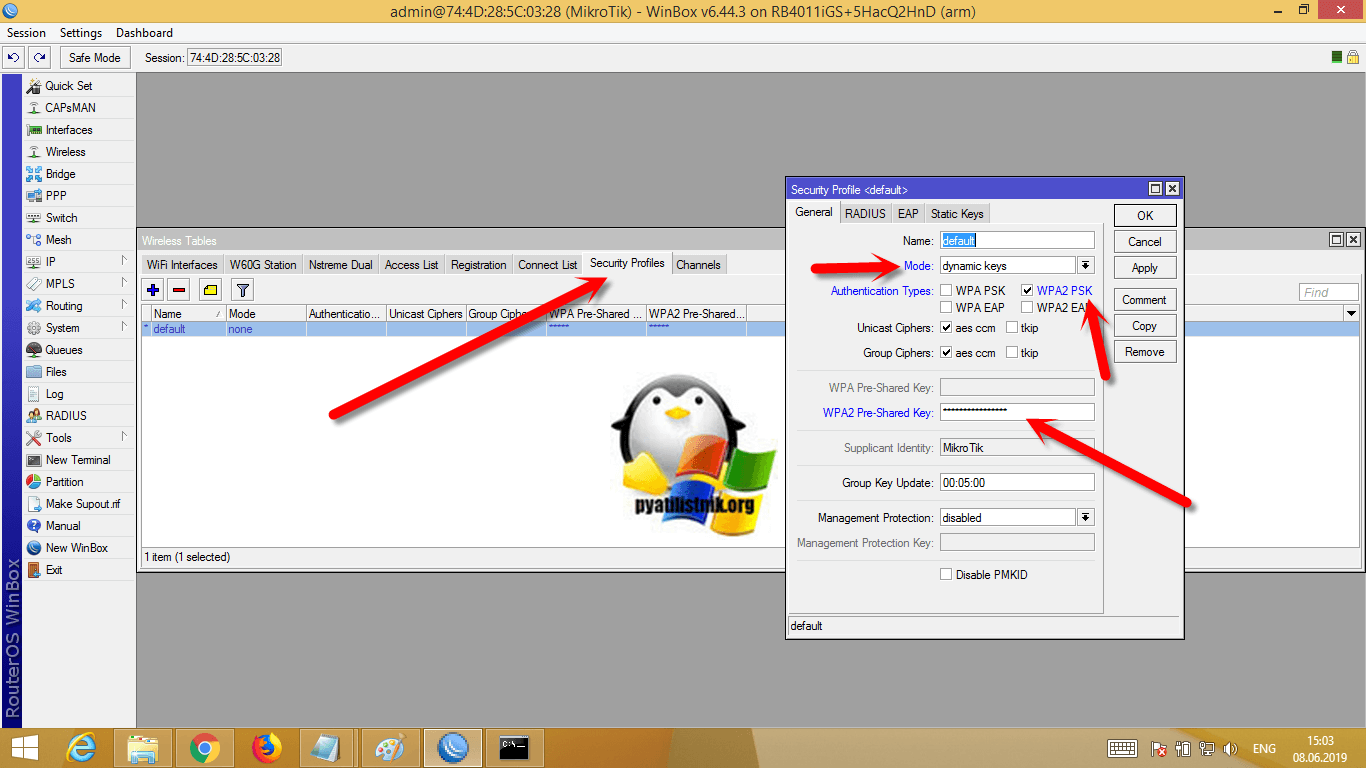
Task: Click the redo arrow icon
Action: (x=39, y=58)
